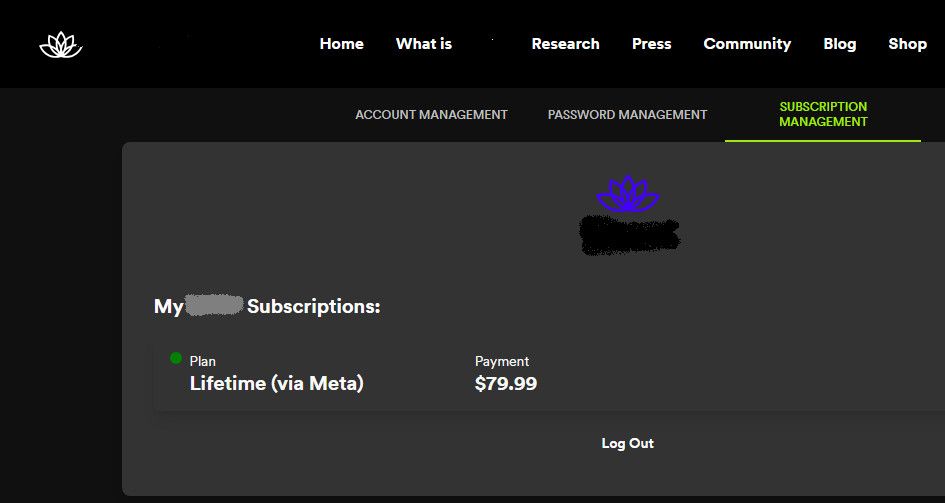Visit the Blog page
The width and height of the screenshot is (945, 503).
839,44
